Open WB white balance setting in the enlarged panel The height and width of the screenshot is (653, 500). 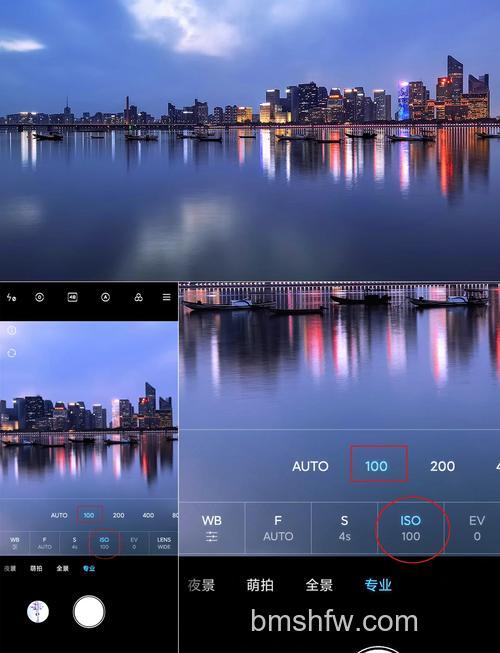coord(211,528)
